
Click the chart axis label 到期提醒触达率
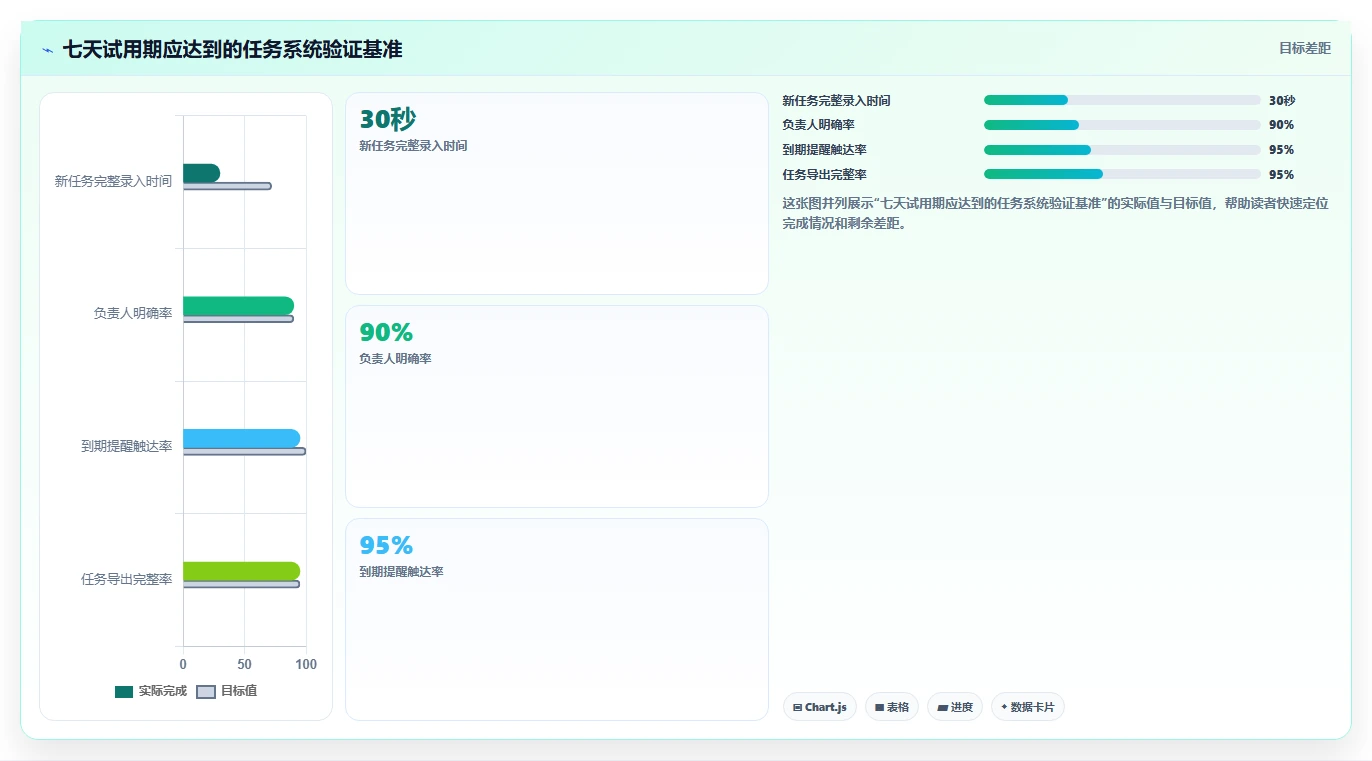coord(127,446)
